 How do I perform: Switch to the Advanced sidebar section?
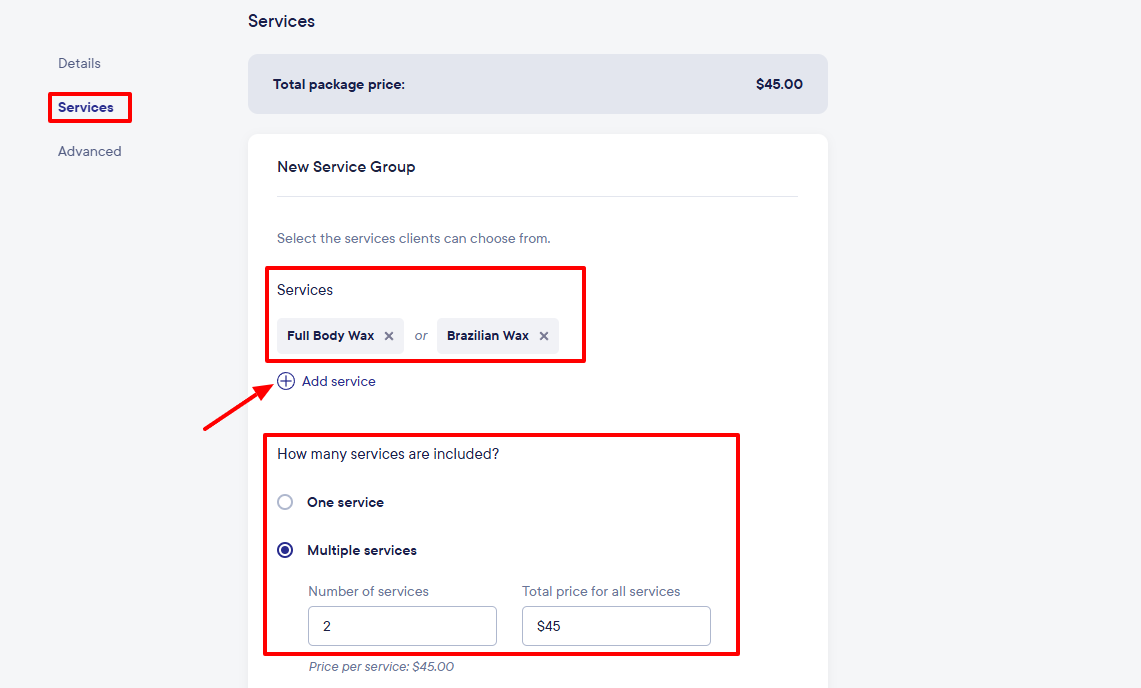coord(89,151)
